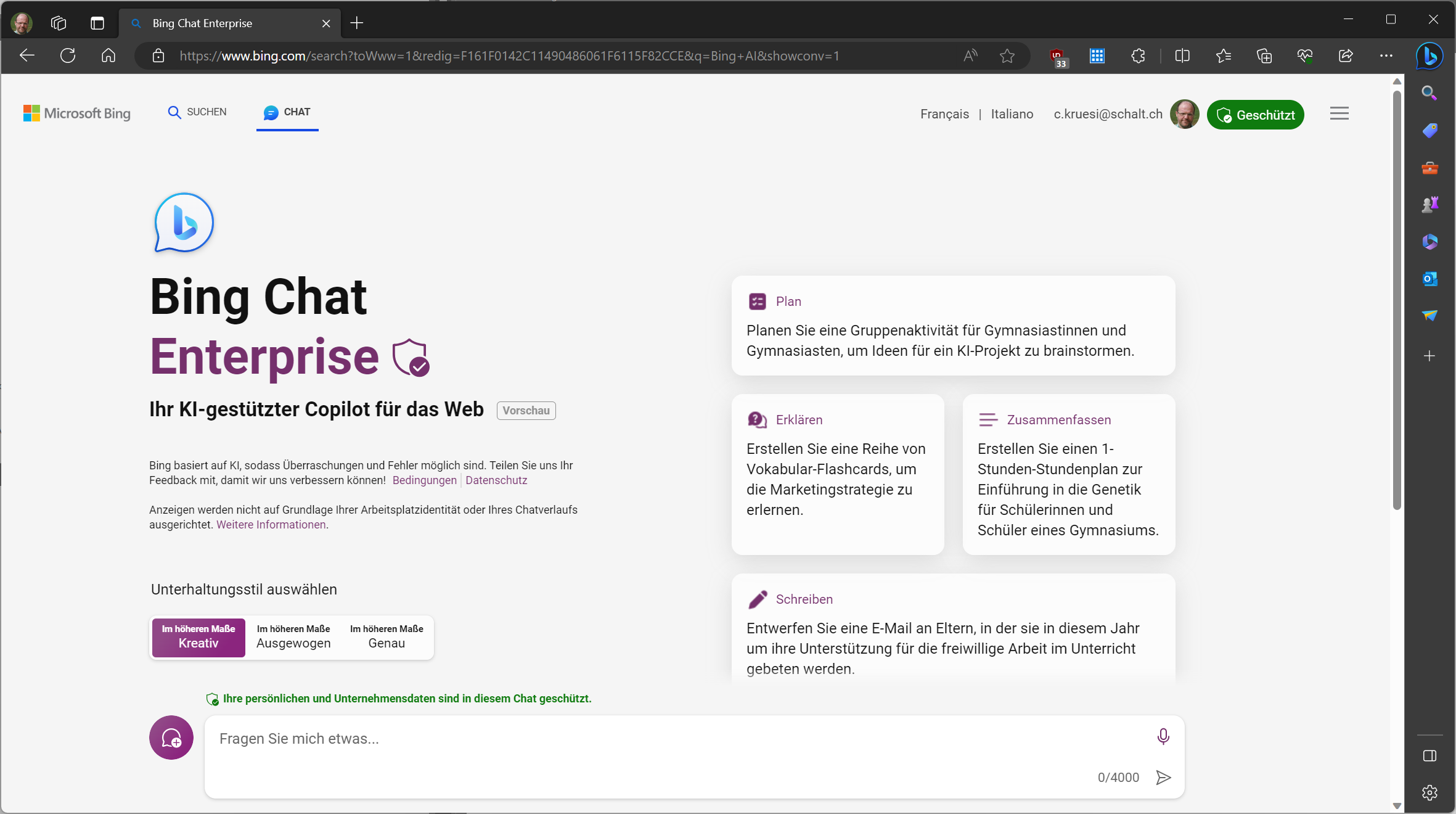
Task: Select the Genau conversation style
Action: [386, 637]
